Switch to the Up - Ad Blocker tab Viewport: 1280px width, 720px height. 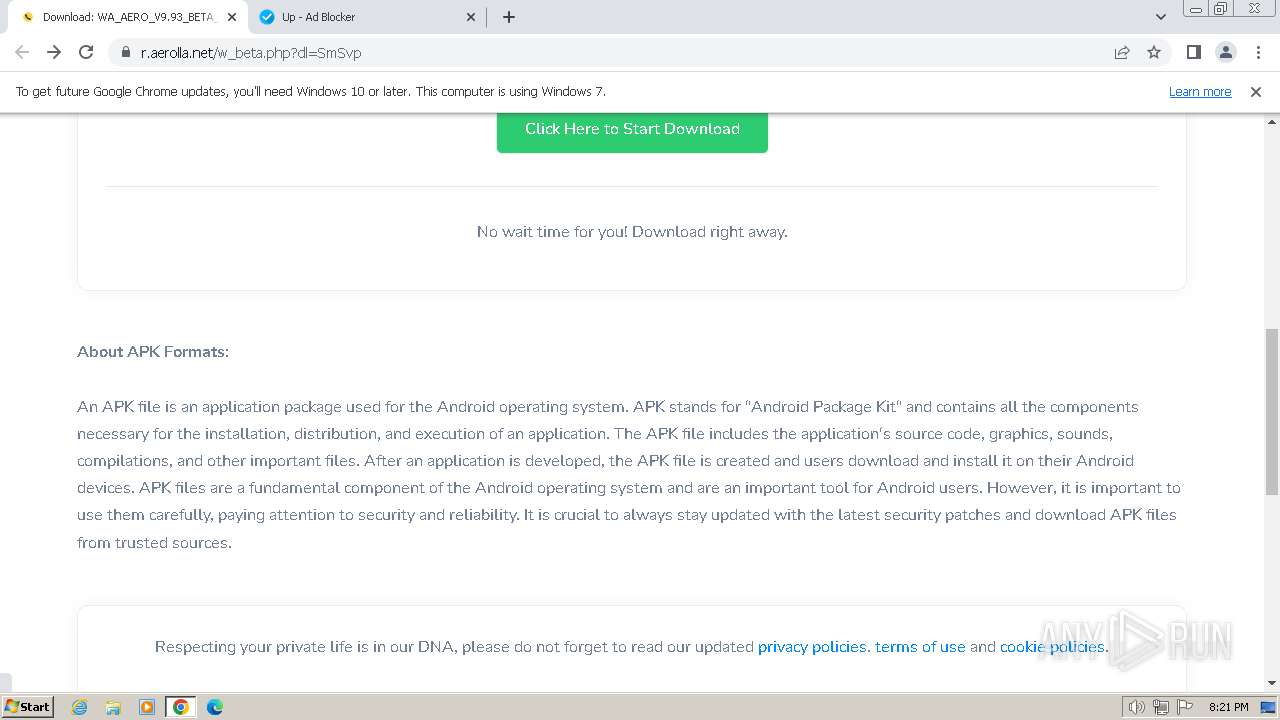(366, 17)
